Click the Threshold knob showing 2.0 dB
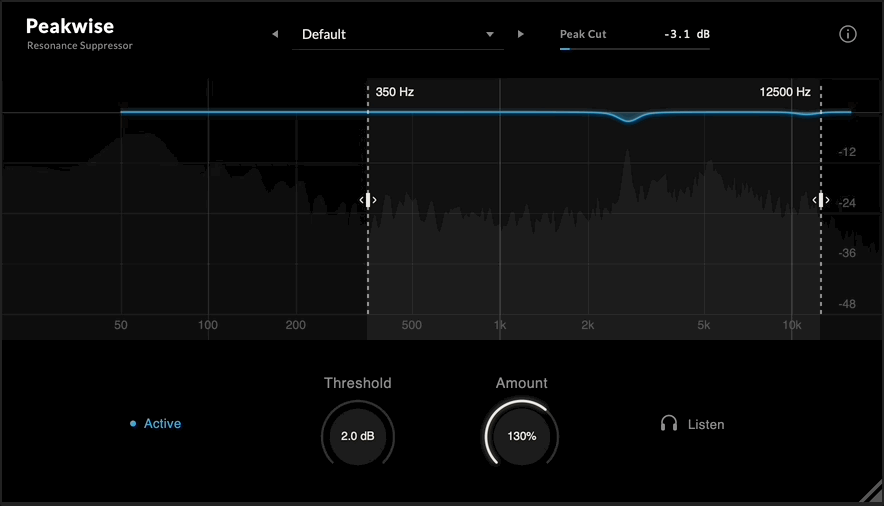This screenshot has width=884, height=506. (x=357, y=436)
